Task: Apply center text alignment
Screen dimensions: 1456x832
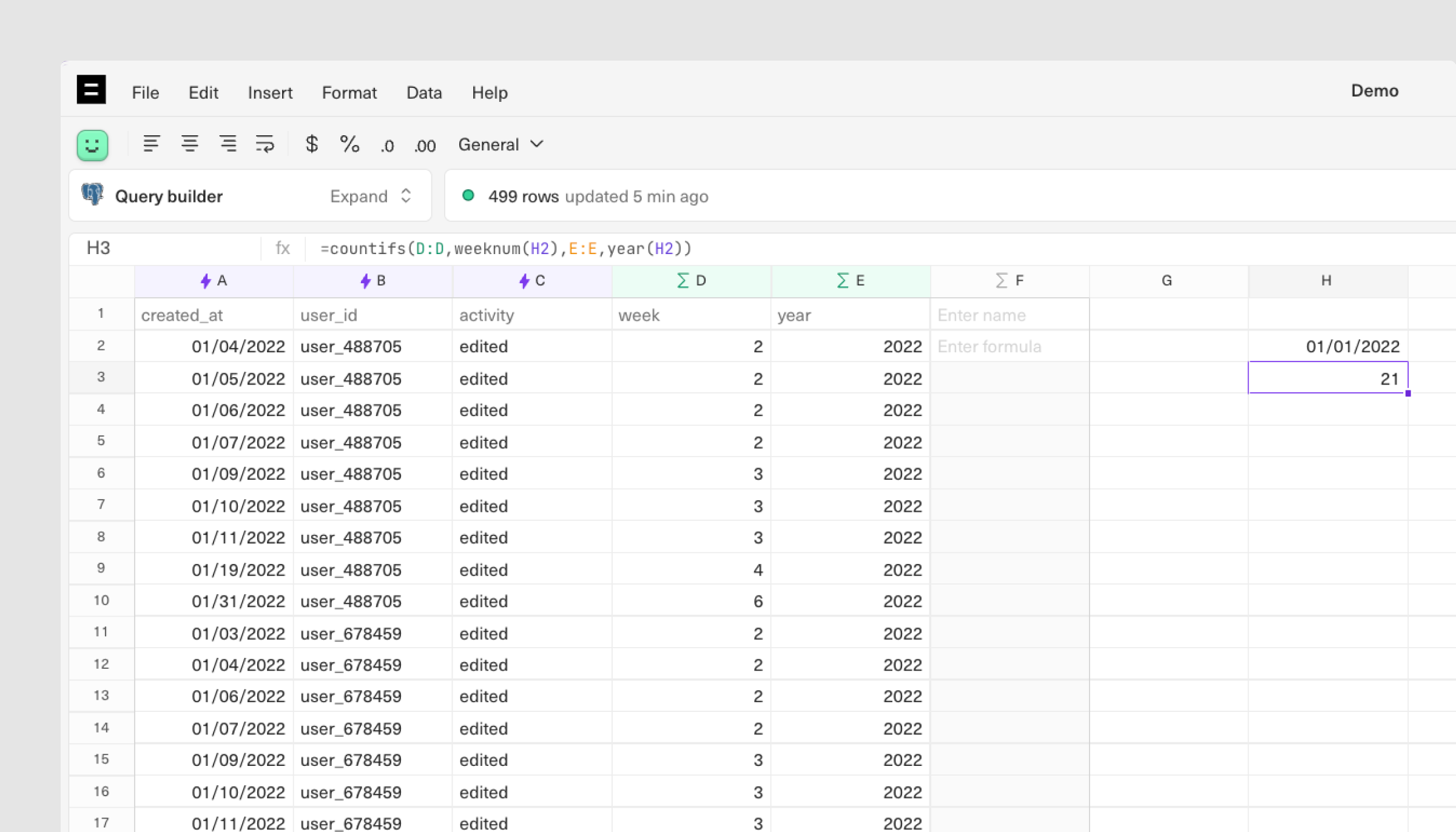Action: click(x=189, y=144)
